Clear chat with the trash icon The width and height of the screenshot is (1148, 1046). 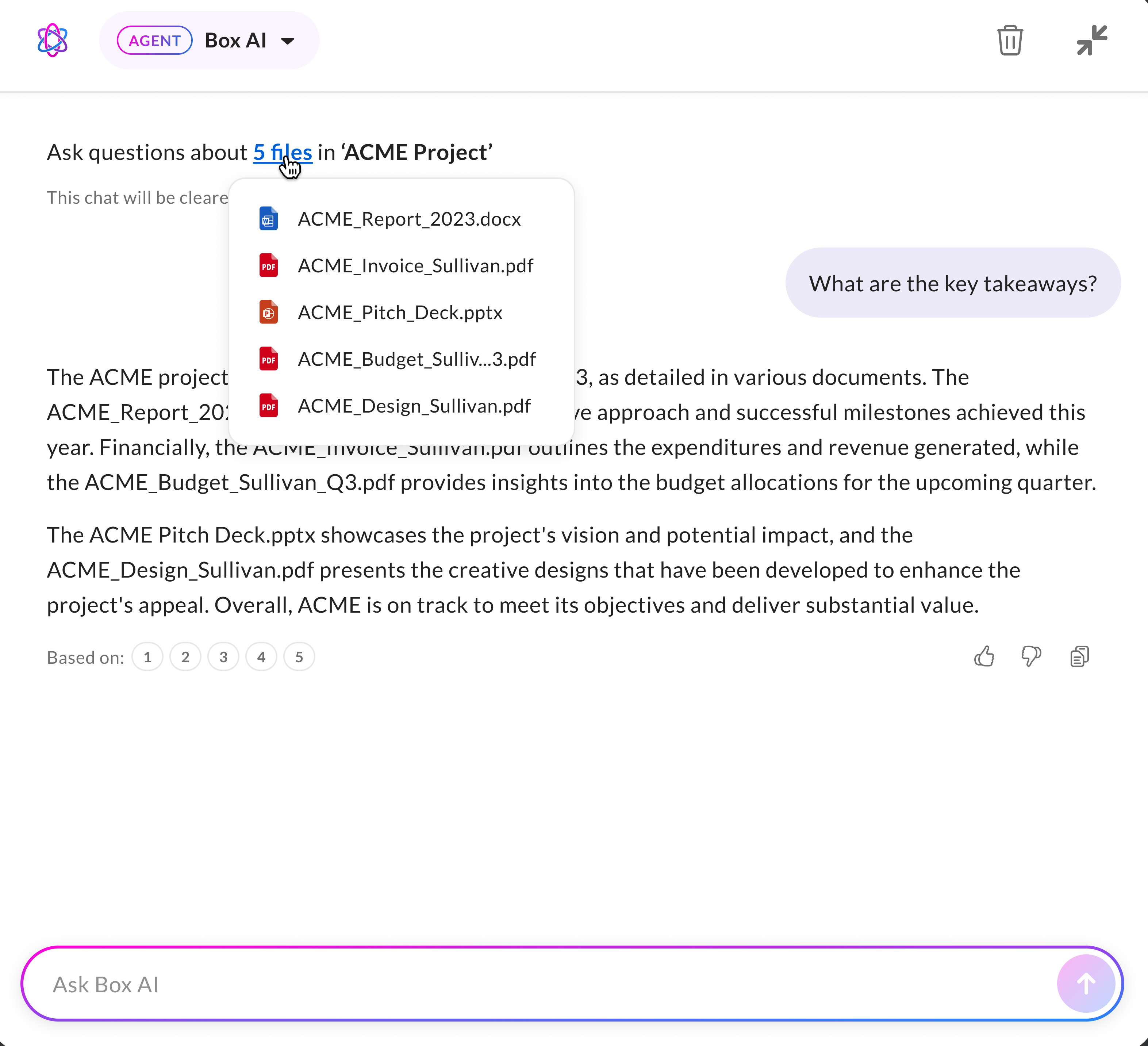(x=1010, y=41)
